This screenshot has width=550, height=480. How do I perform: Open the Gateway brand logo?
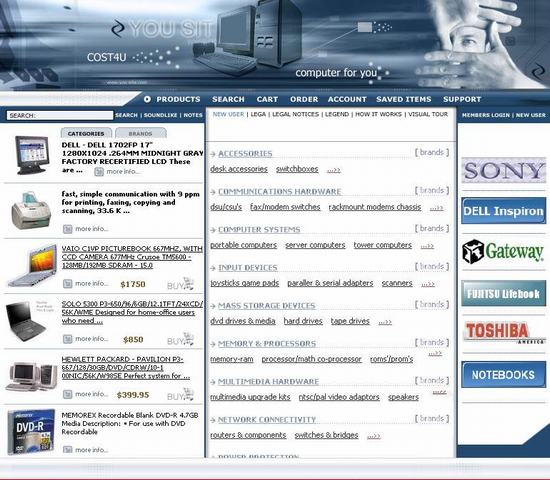point(503,251)
